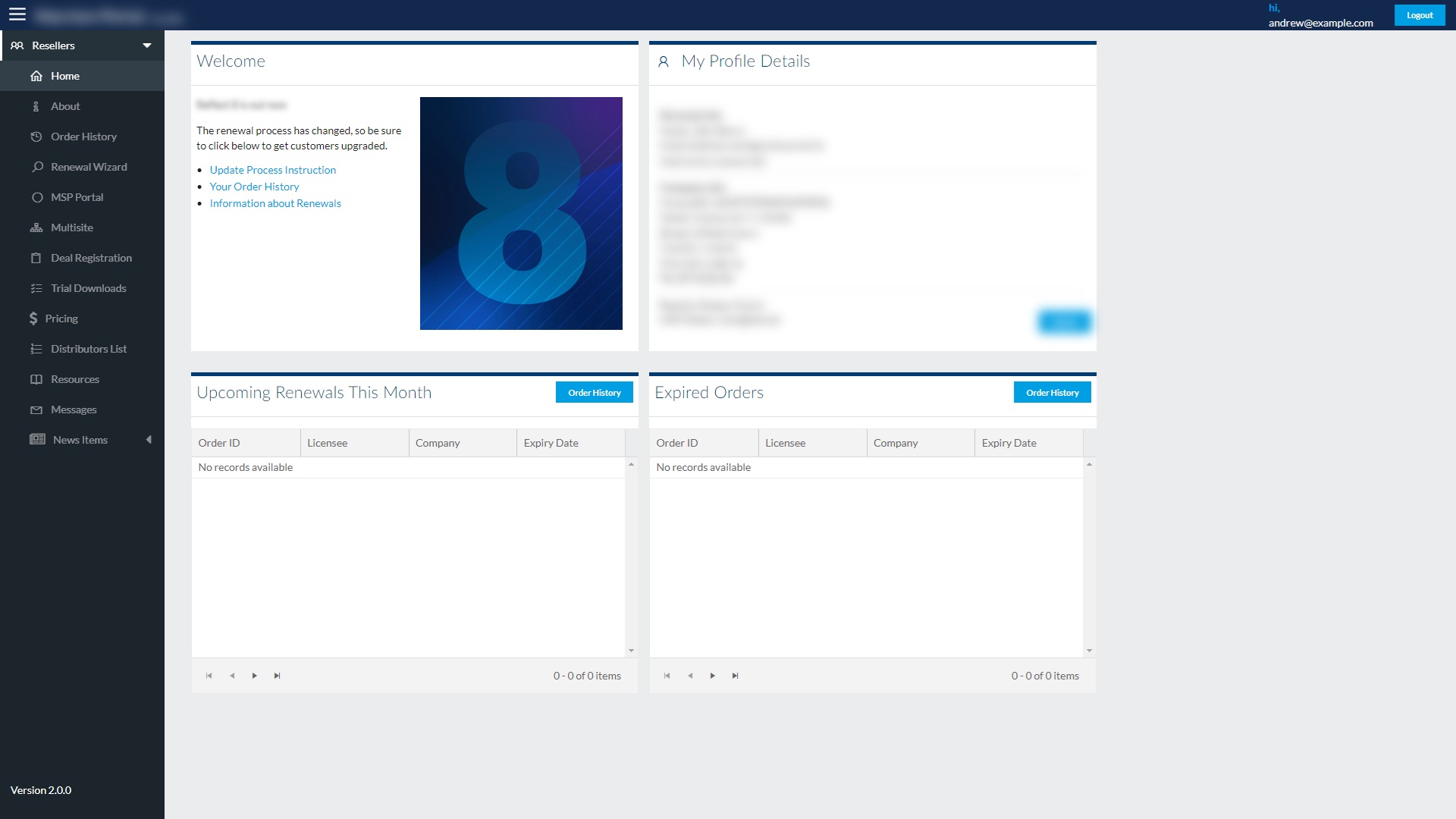The width and height of the screenshot is (1456, 819).
Task: Select the Multisite icon
Action: tap(36, 227)
